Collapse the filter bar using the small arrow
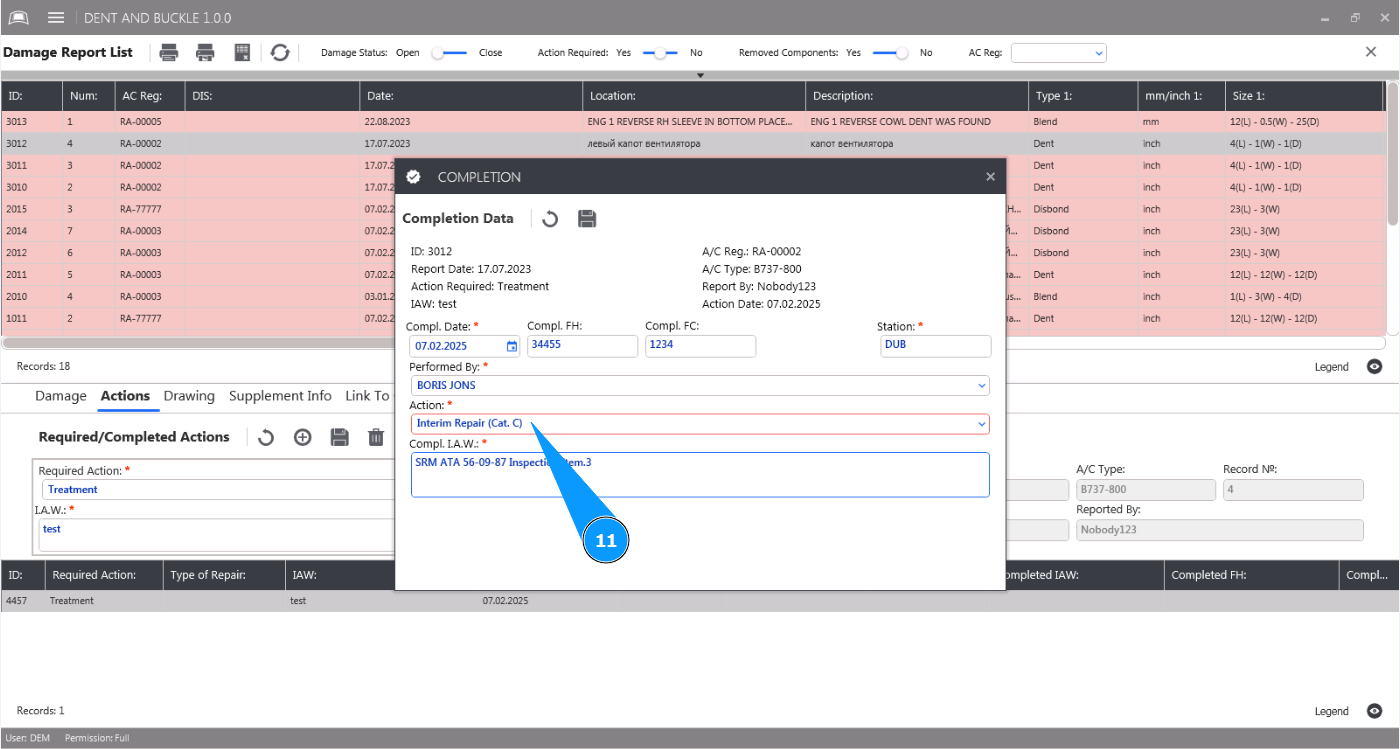The width and height of the screenshot is (1400, 749). (x=700, y=75)
